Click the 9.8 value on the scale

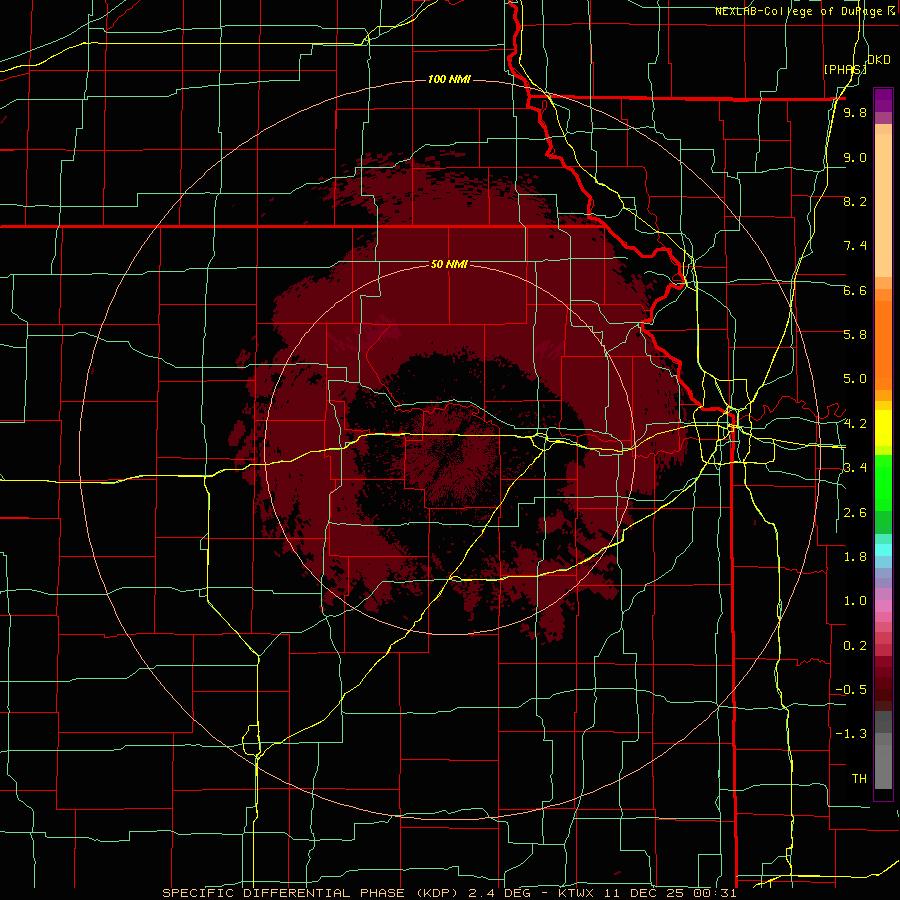pos(855,112)
